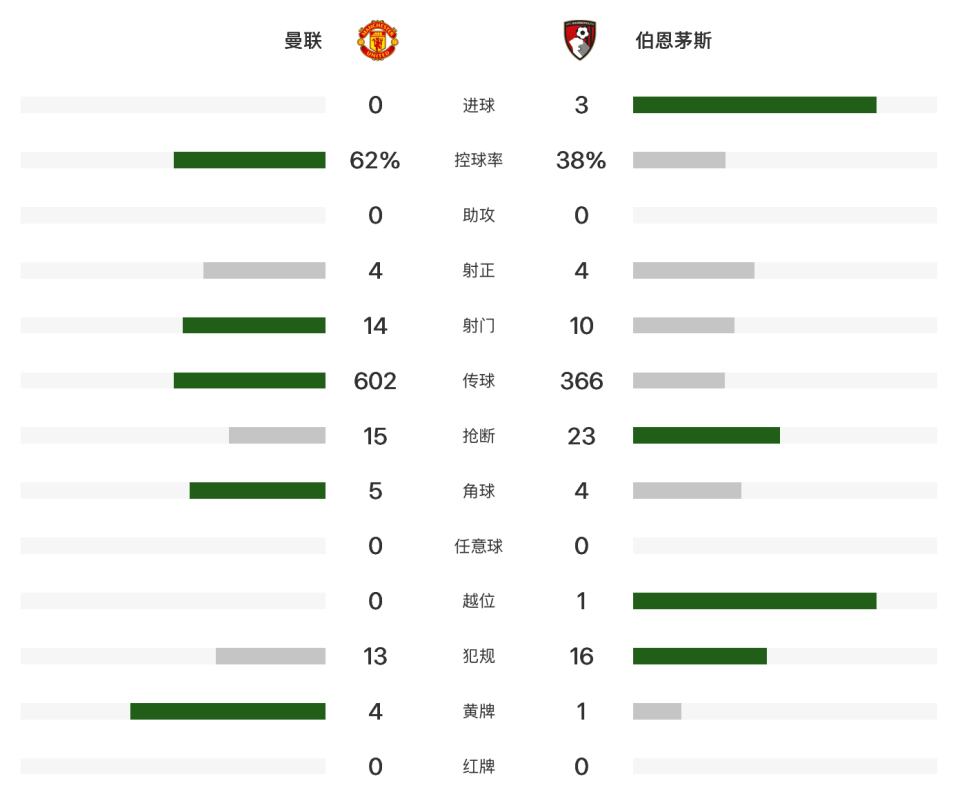Image resolution: width=960 pixels, height=810 pixels.
Task: Click Bournemouth's green 抢断 tackles bar
Action: tap(707, 435)
